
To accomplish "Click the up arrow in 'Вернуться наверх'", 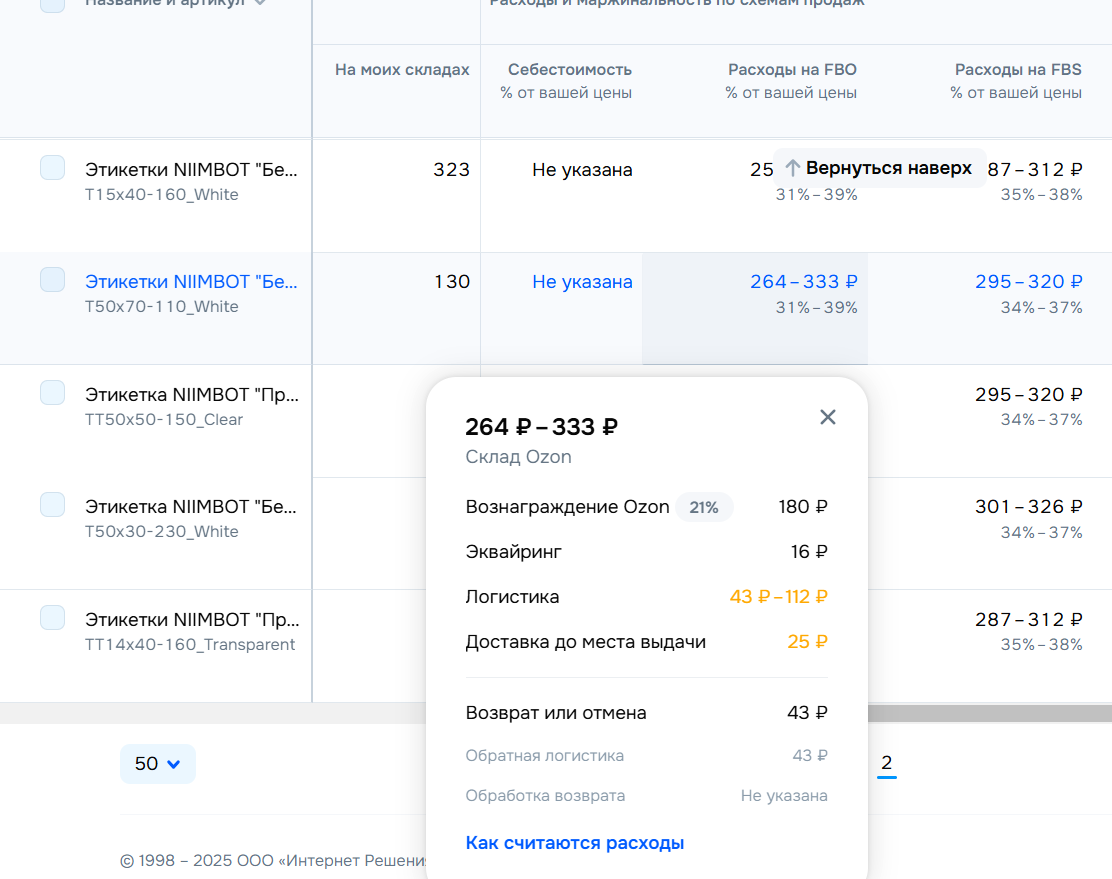I will tap(793, 168).
